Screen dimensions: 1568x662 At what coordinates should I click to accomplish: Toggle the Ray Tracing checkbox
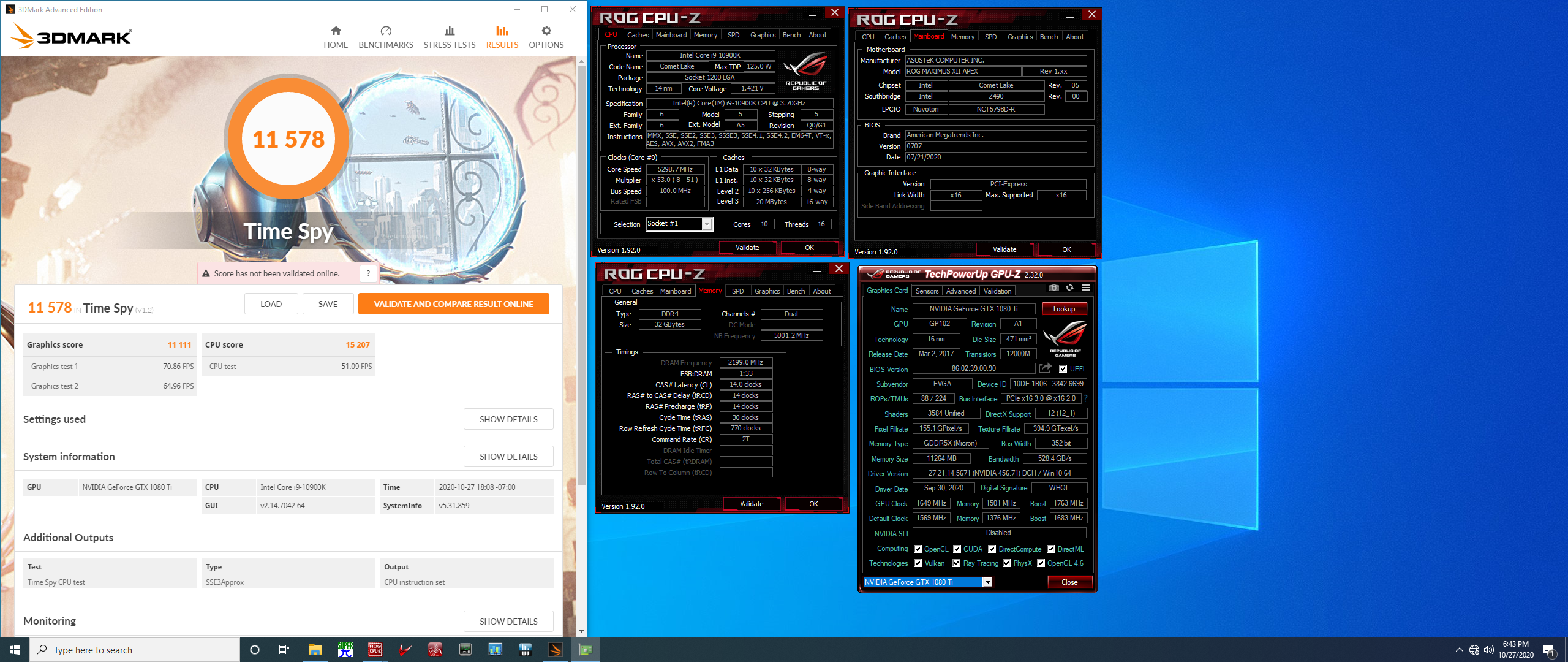tap(956, 563)
